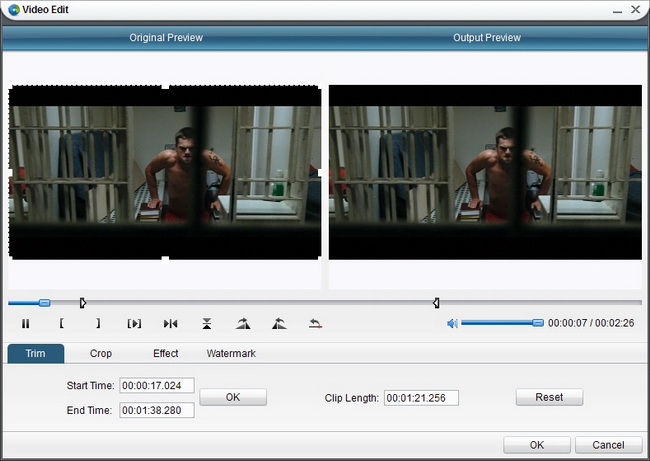This screenshot has width=650, height=461.
Task: Confirm trim times with adjacent OK button
Action: [x=233, y=397]
